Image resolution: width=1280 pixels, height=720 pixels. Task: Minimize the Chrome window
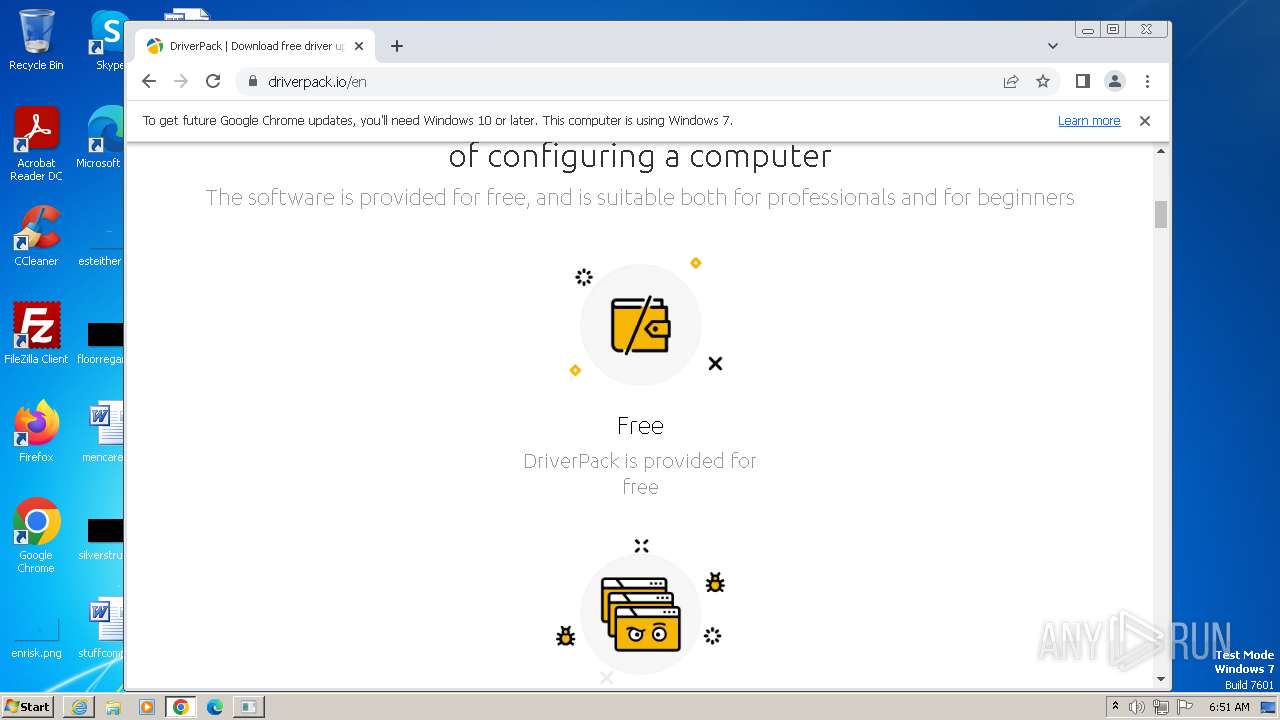pos(1088,30)
